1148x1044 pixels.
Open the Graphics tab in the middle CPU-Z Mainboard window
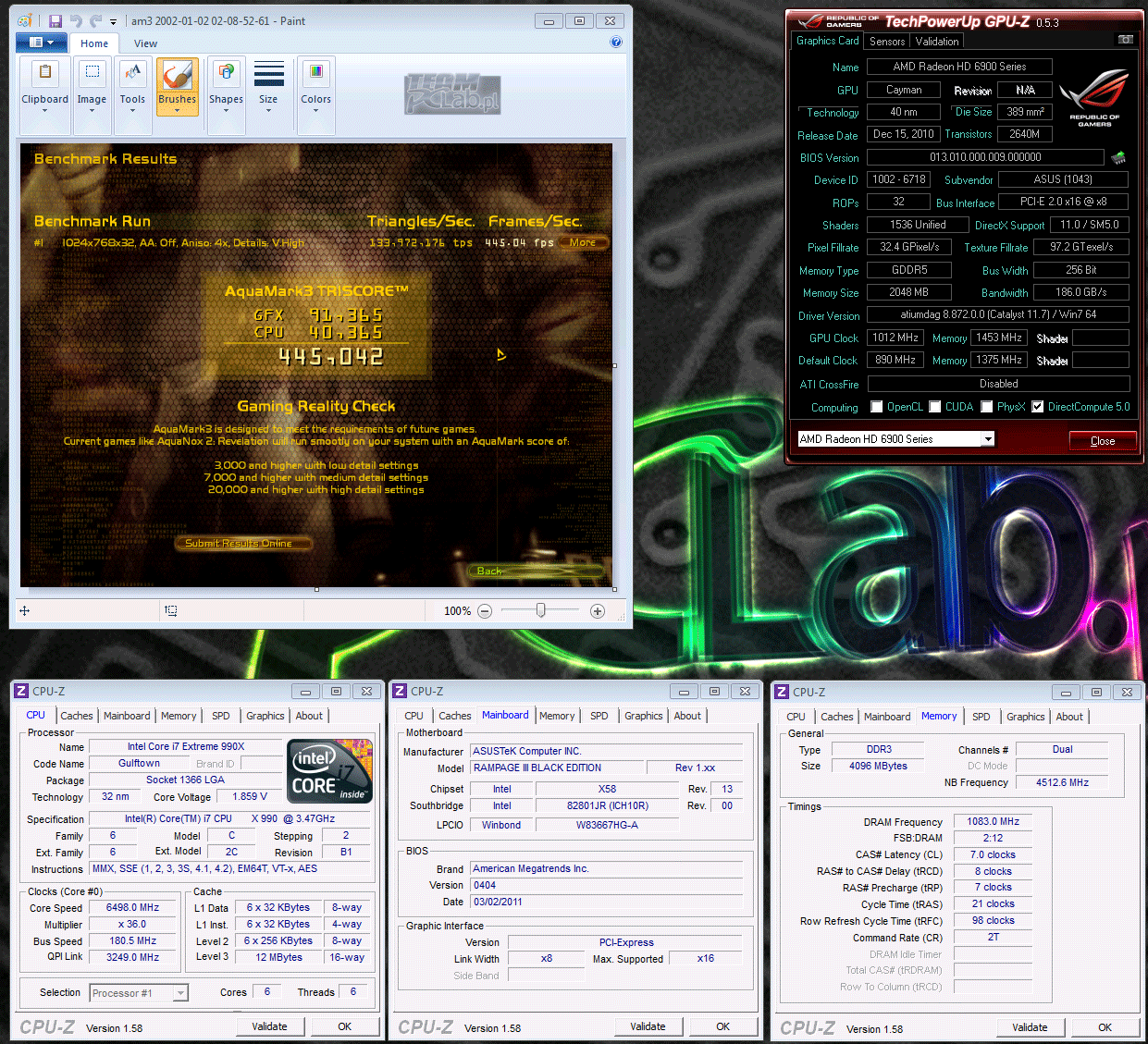(x=644, y=716)
